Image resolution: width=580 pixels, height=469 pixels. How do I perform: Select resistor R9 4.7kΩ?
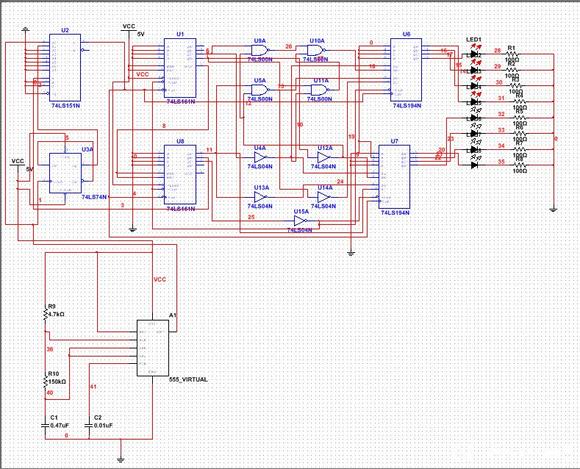click(x=46, y=314)
